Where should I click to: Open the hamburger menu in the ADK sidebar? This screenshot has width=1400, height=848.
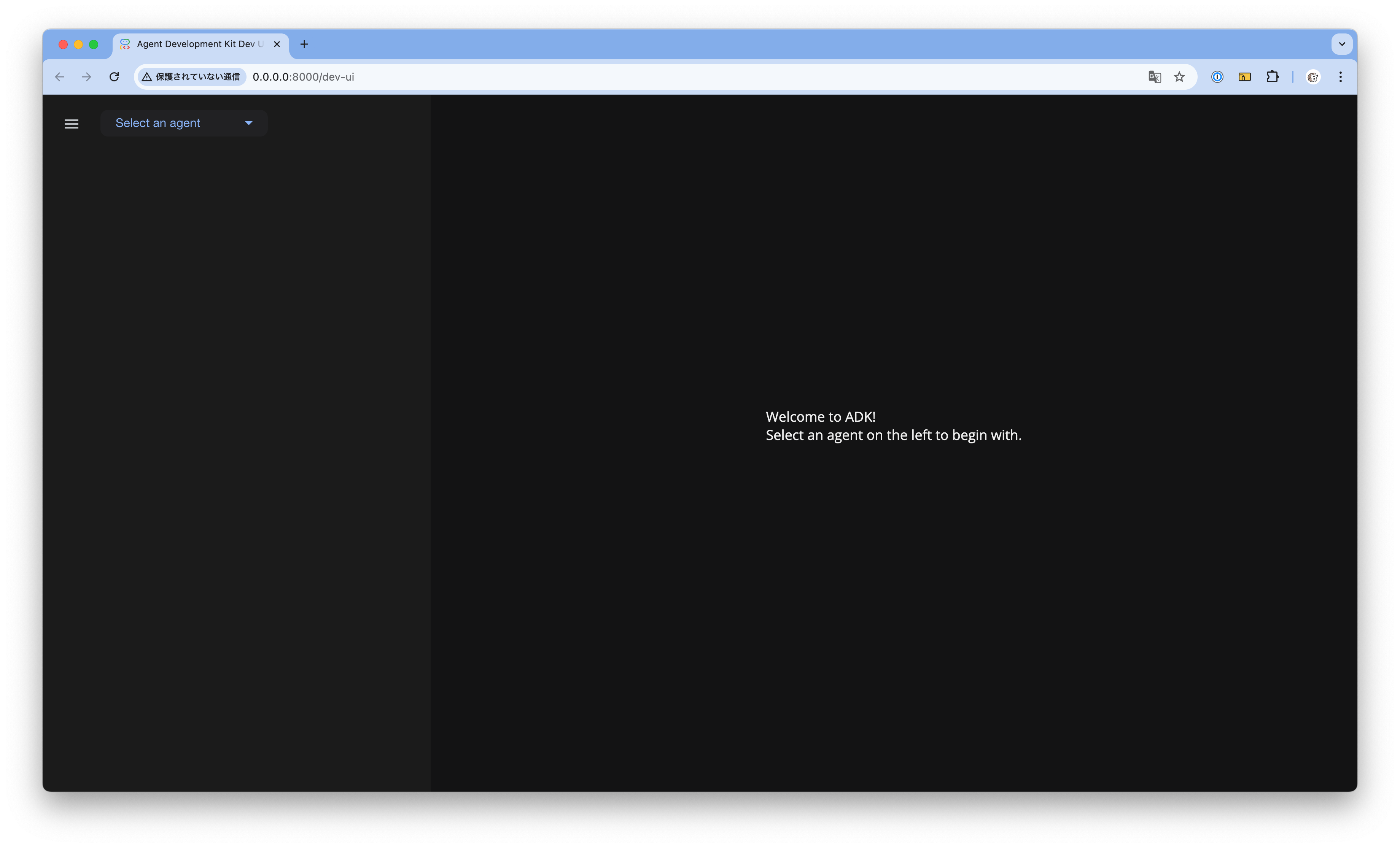click(71, 124)
